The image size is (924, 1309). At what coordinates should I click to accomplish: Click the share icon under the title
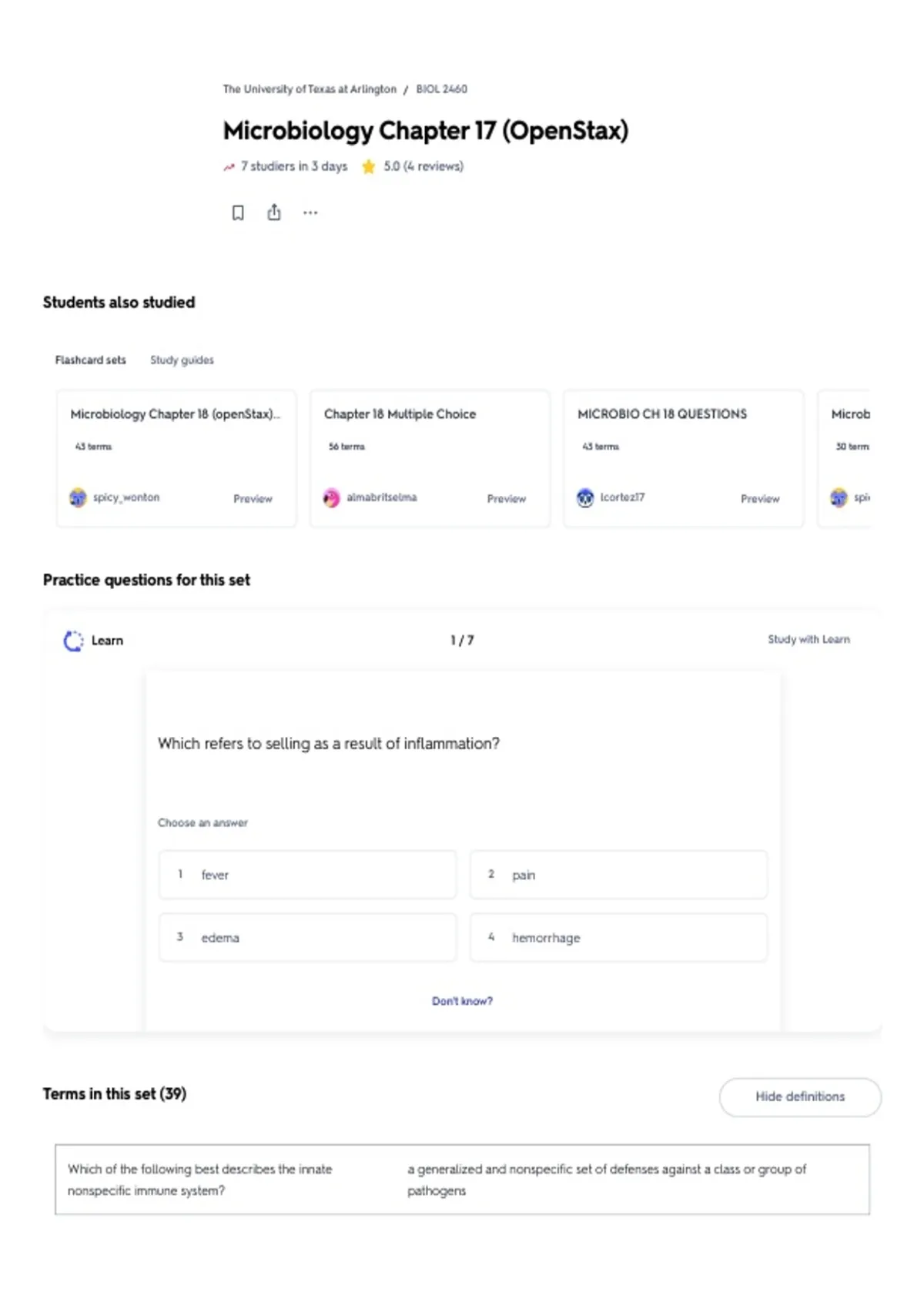[x=274, y=212]
